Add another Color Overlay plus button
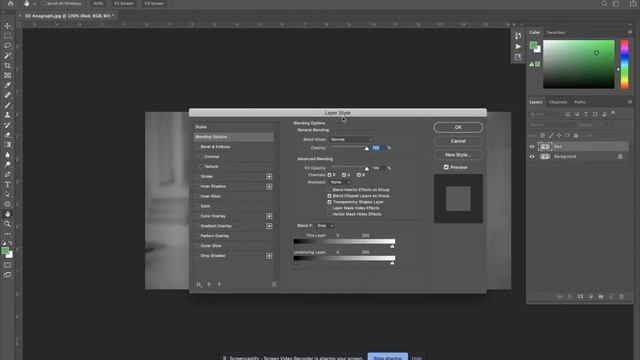640x360 pixels. (x=269, y=216)
